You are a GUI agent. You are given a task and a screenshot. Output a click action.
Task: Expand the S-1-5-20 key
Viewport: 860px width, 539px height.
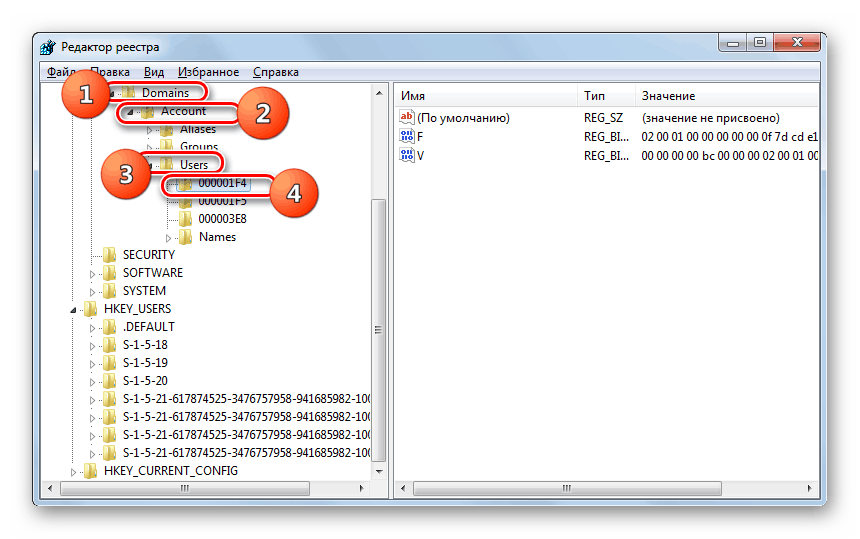point(93,382)
